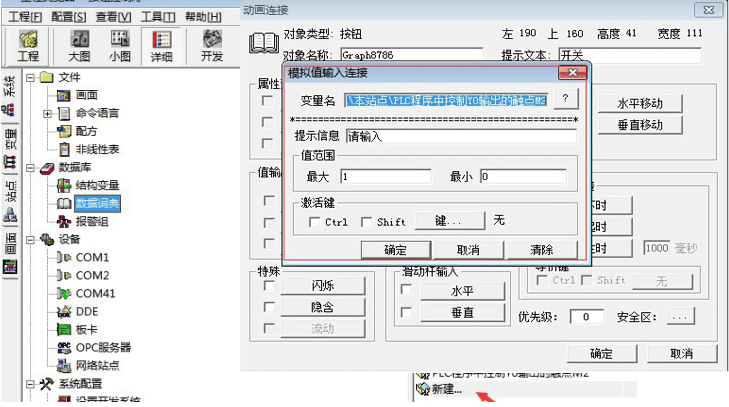Select 配方 tree item icon

(64, 131)
